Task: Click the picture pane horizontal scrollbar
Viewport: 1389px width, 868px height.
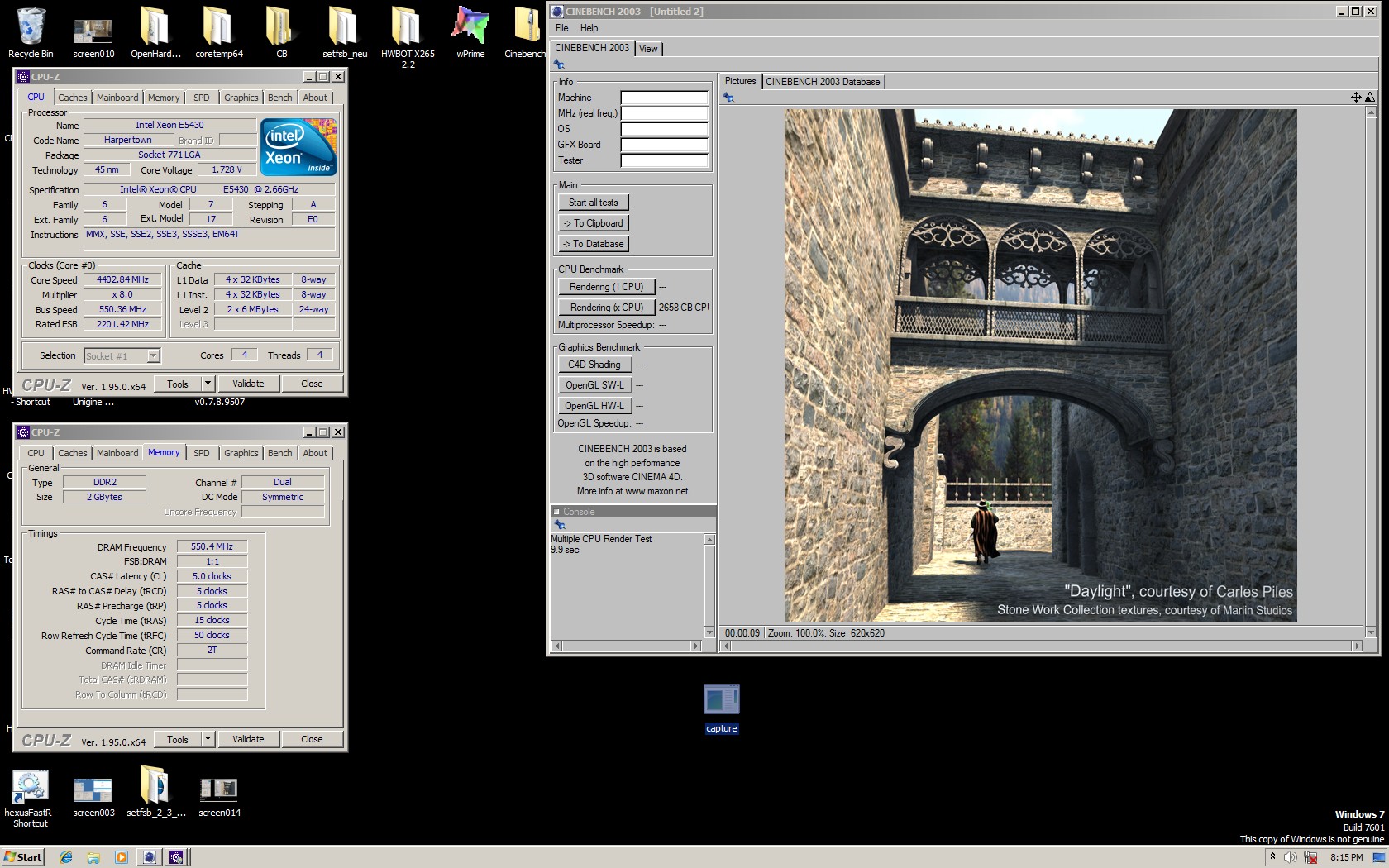Action: [x=1042, y=646]
